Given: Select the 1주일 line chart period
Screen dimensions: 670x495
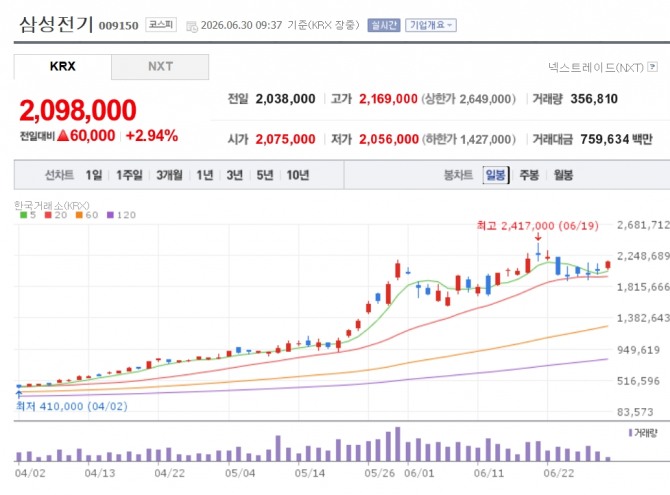Looking at the screenshot, I should (129, 175).
